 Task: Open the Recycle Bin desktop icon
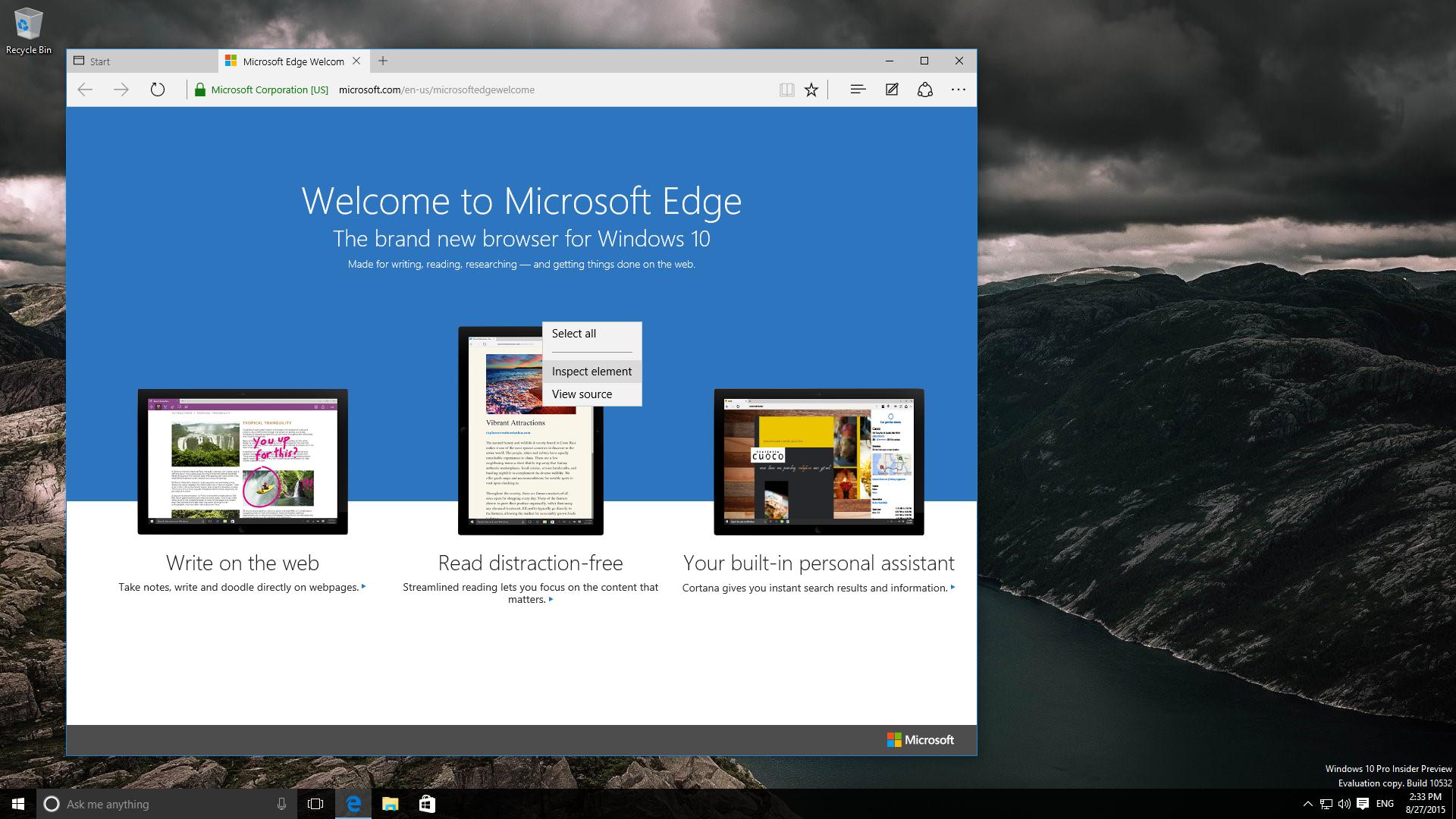click(x=28, y=32)
